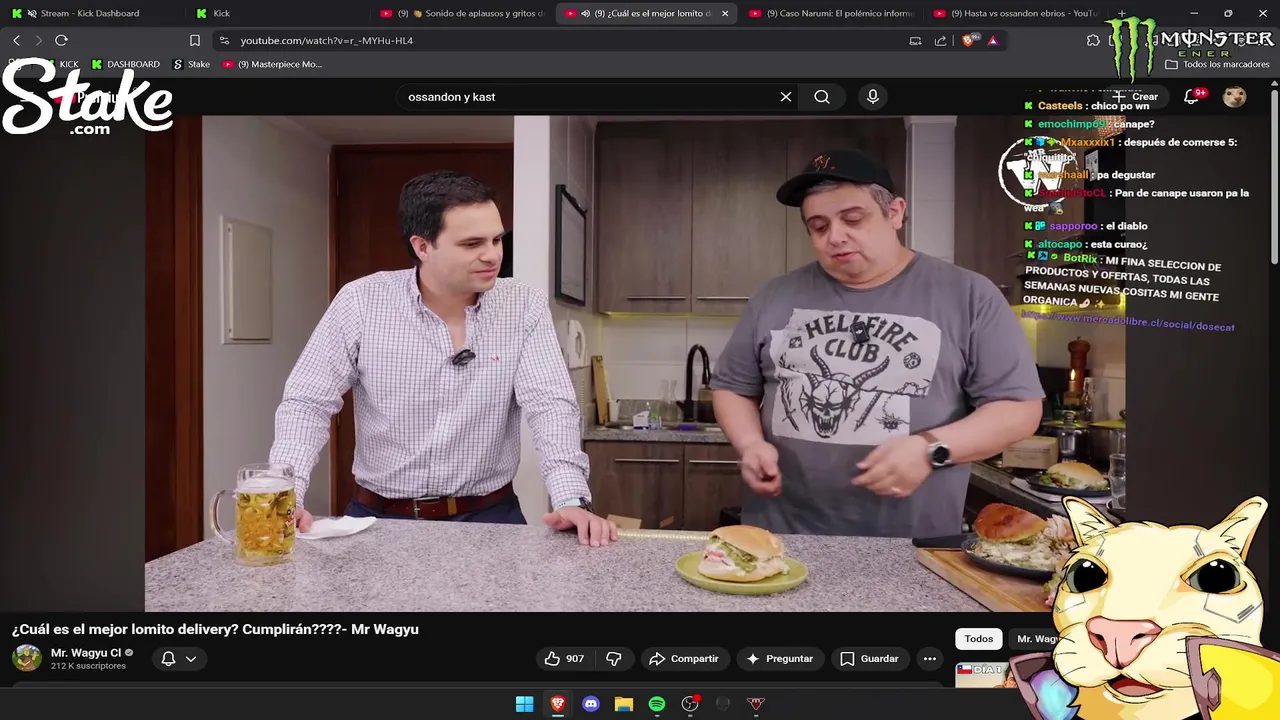Bookmark this page with the bookmark icon
1280x720 pixels.
pos(195,40)
